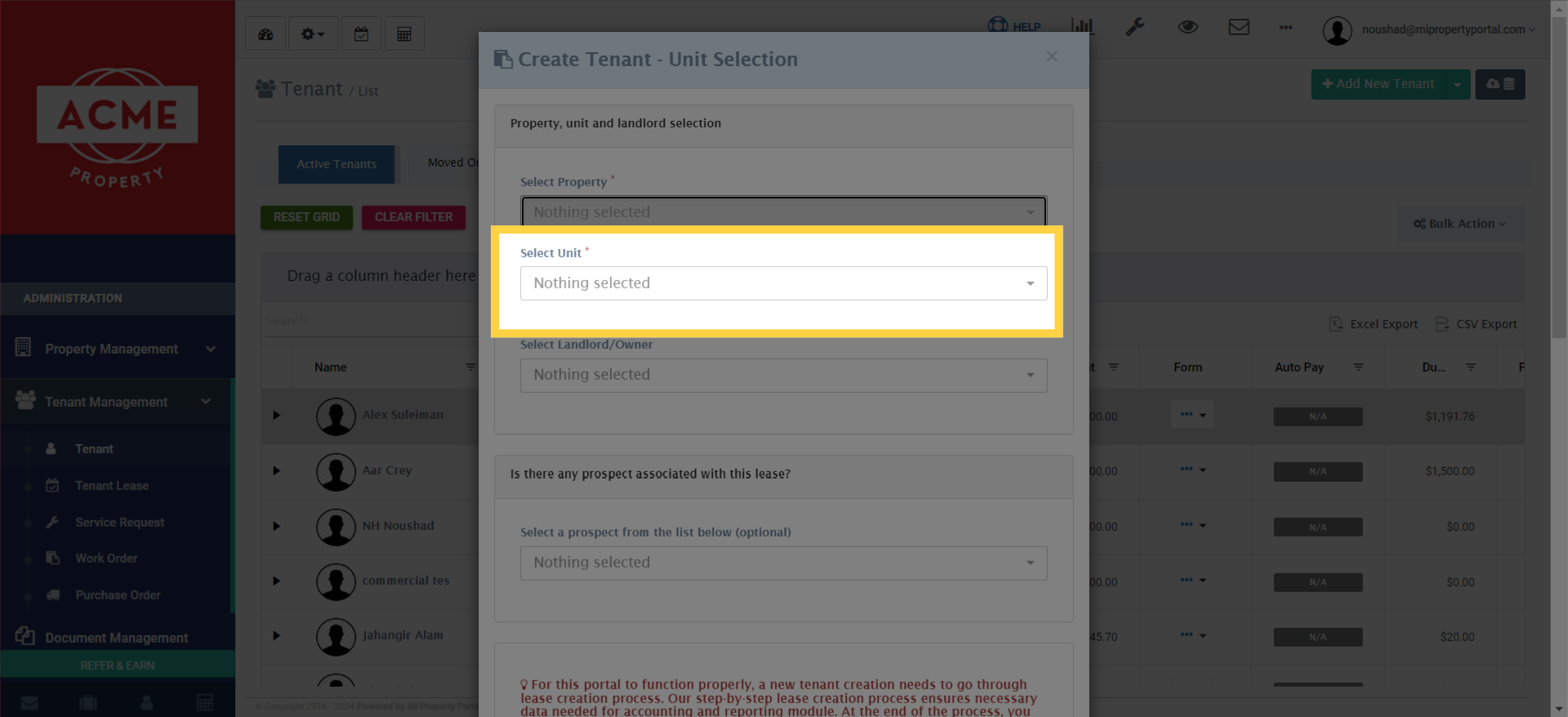The image size is (1568, 717).
Task: Click the calculator icon in the top toolbar
Action: [404, 33]
